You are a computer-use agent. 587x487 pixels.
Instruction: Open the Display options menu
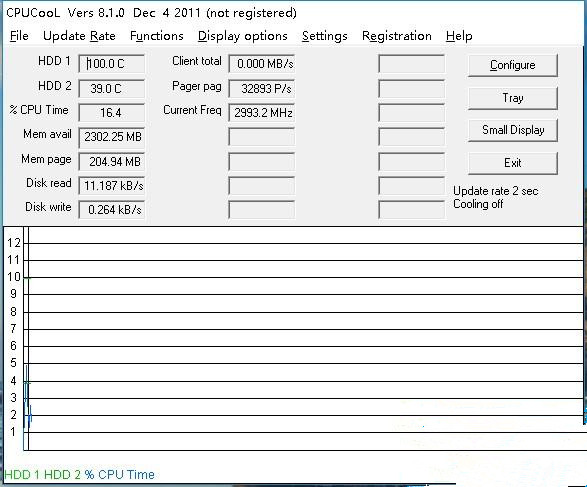click(243, 36)
